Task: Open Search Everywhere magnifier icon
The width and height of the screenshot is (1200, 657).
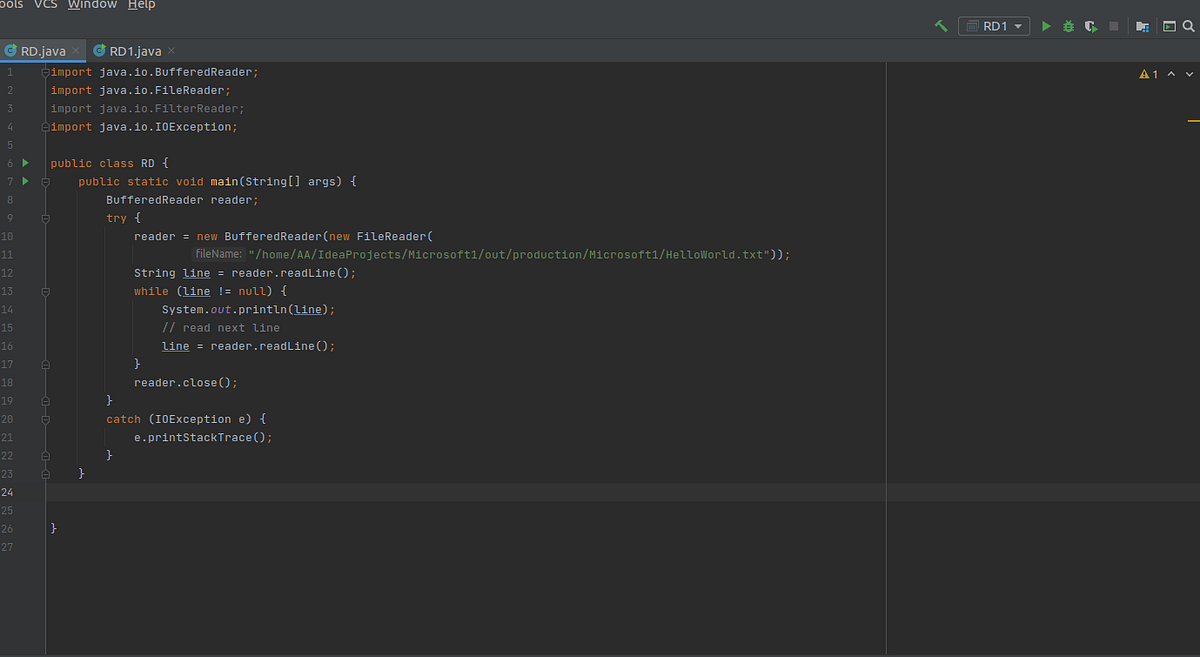Action: (x=1187, y=26)
